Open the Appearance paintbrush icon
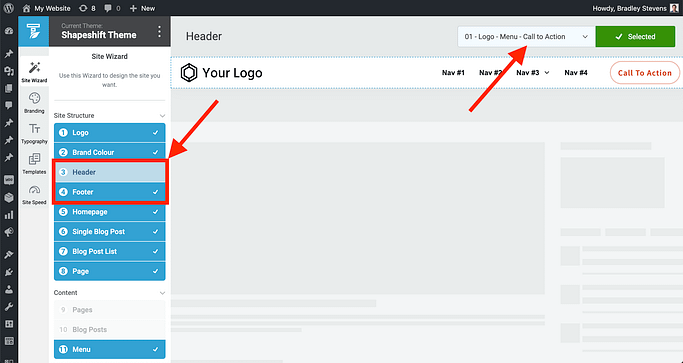 pyautogui.click(x=9, y=255)
